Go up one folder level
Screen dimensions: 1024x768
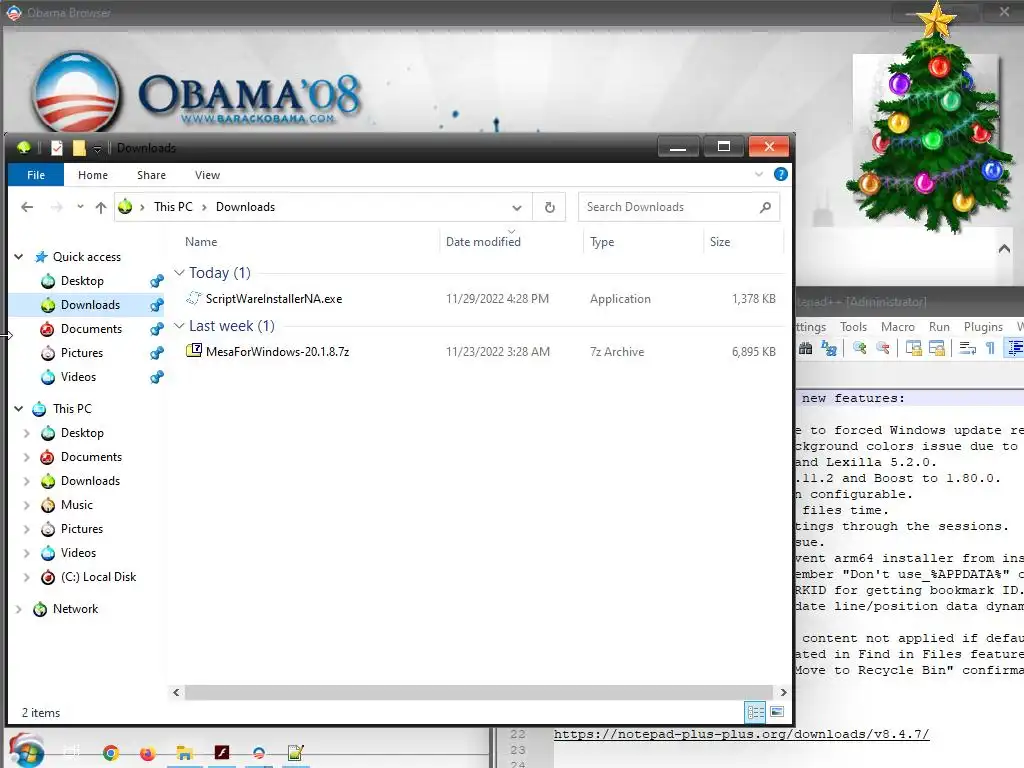point(101,207)
